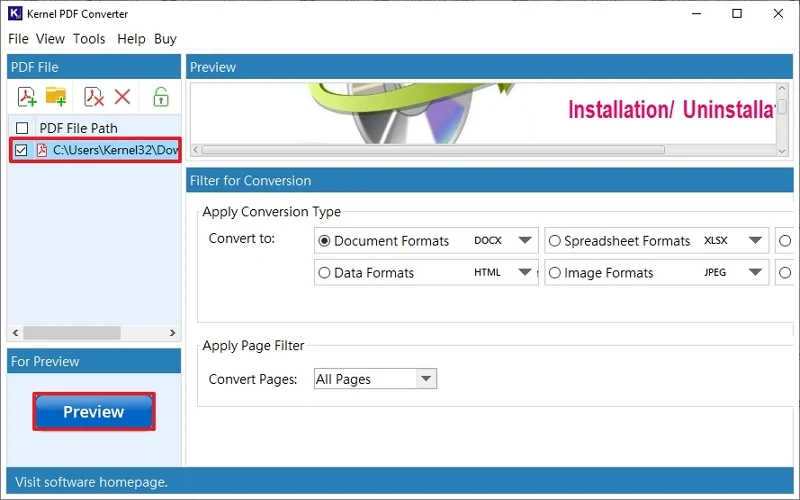The height and width of the screenshot is (500, 800).
Task: Open the JPEG image format dropdown
Action: [x=755, y=272]
